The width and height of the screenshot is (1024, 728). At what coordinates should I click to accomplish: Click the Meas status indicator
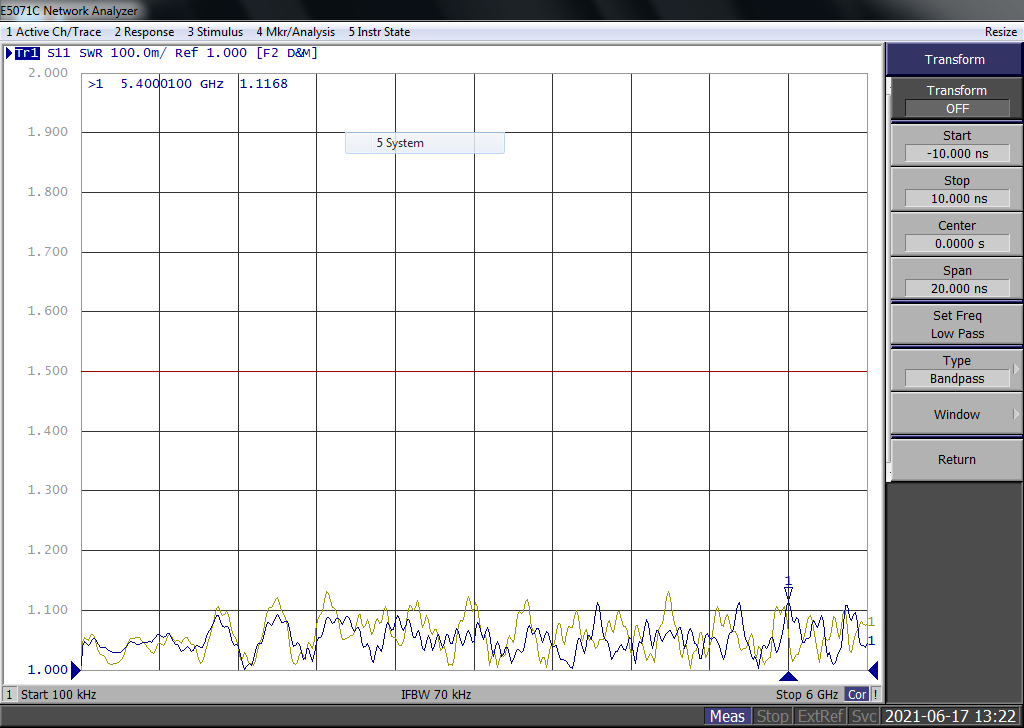(728, 716)
